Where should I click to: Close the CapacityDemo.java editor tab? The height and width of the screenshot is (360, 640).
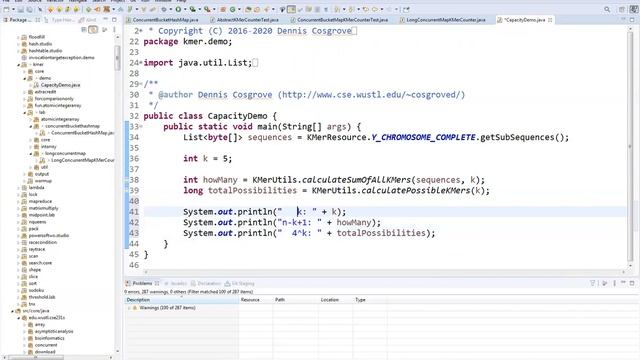(x=550, y=20)
